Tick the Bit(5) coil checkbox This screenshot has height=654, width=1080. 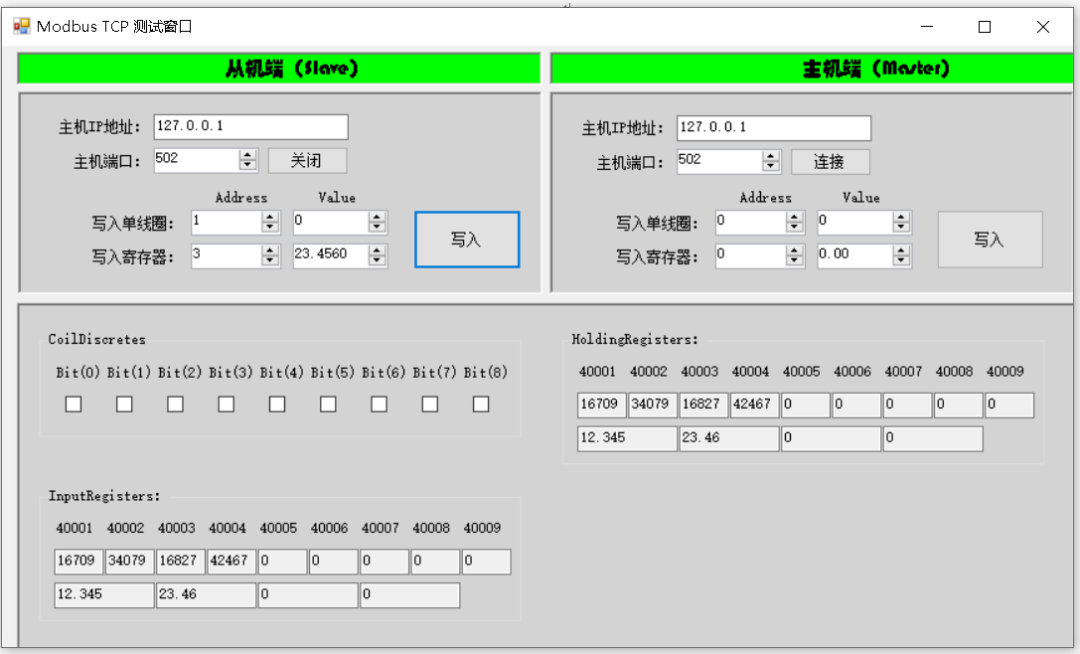click(x=328, y=404)
